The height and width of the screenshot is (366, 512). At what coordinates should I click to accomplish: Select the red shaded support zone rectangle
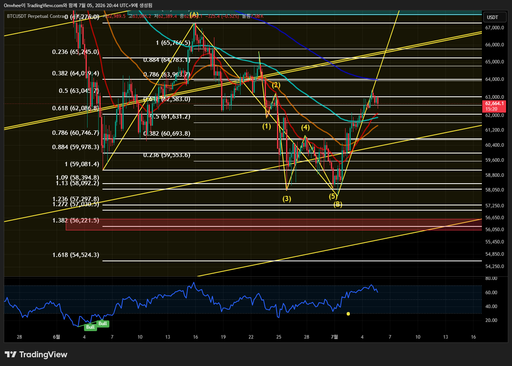pos(274,225)
